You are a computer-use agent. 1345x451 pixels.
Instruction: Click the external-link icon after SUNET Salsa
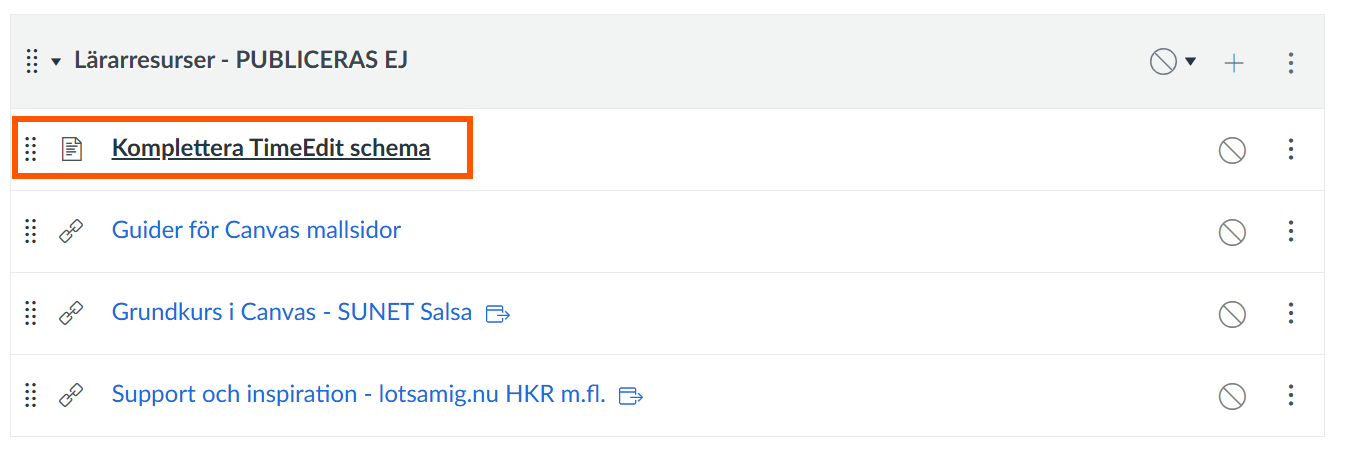point(497,314)
